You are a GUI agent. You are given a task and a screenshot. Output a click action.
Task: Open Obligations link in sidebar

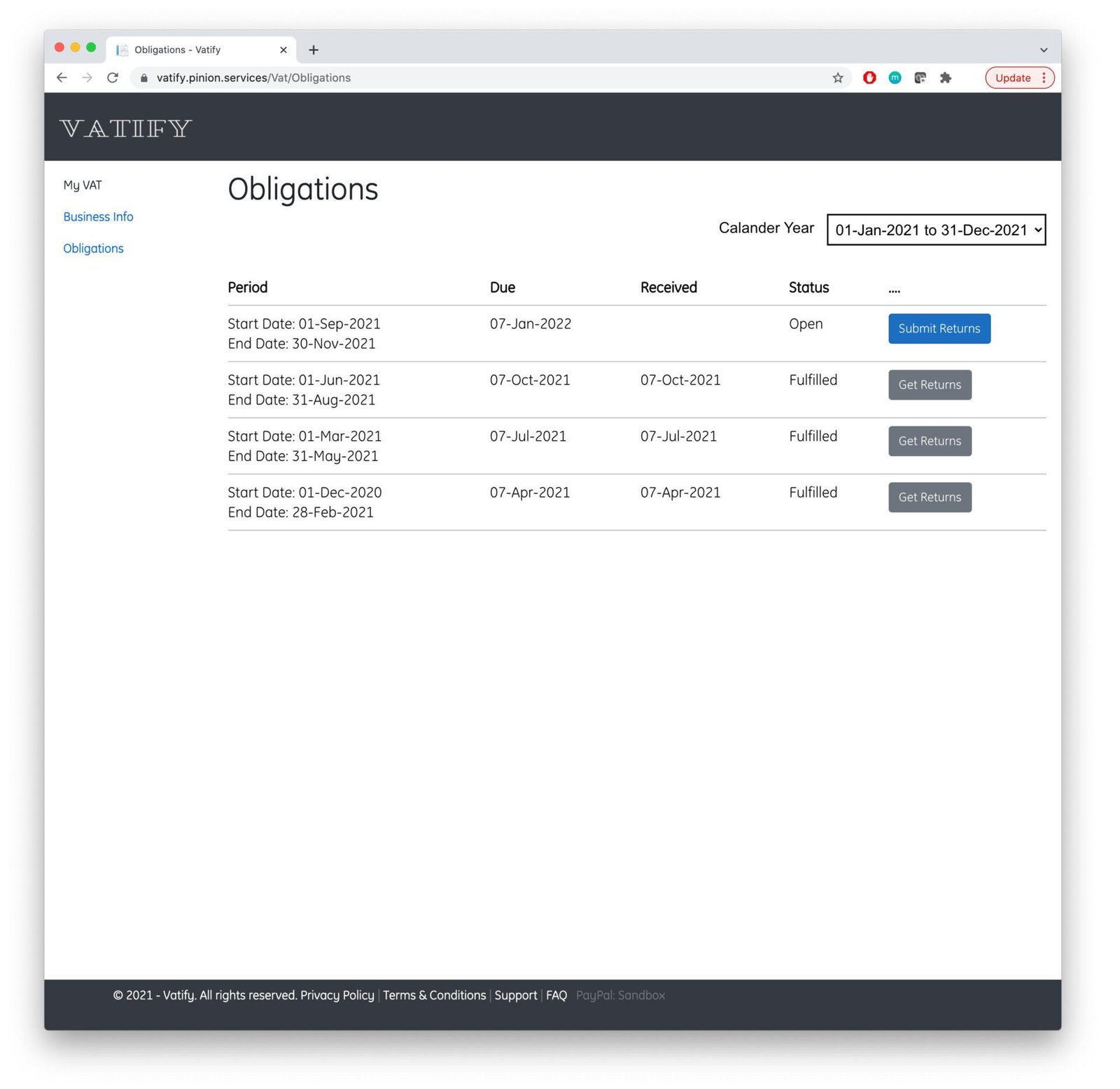pos(93,248)
